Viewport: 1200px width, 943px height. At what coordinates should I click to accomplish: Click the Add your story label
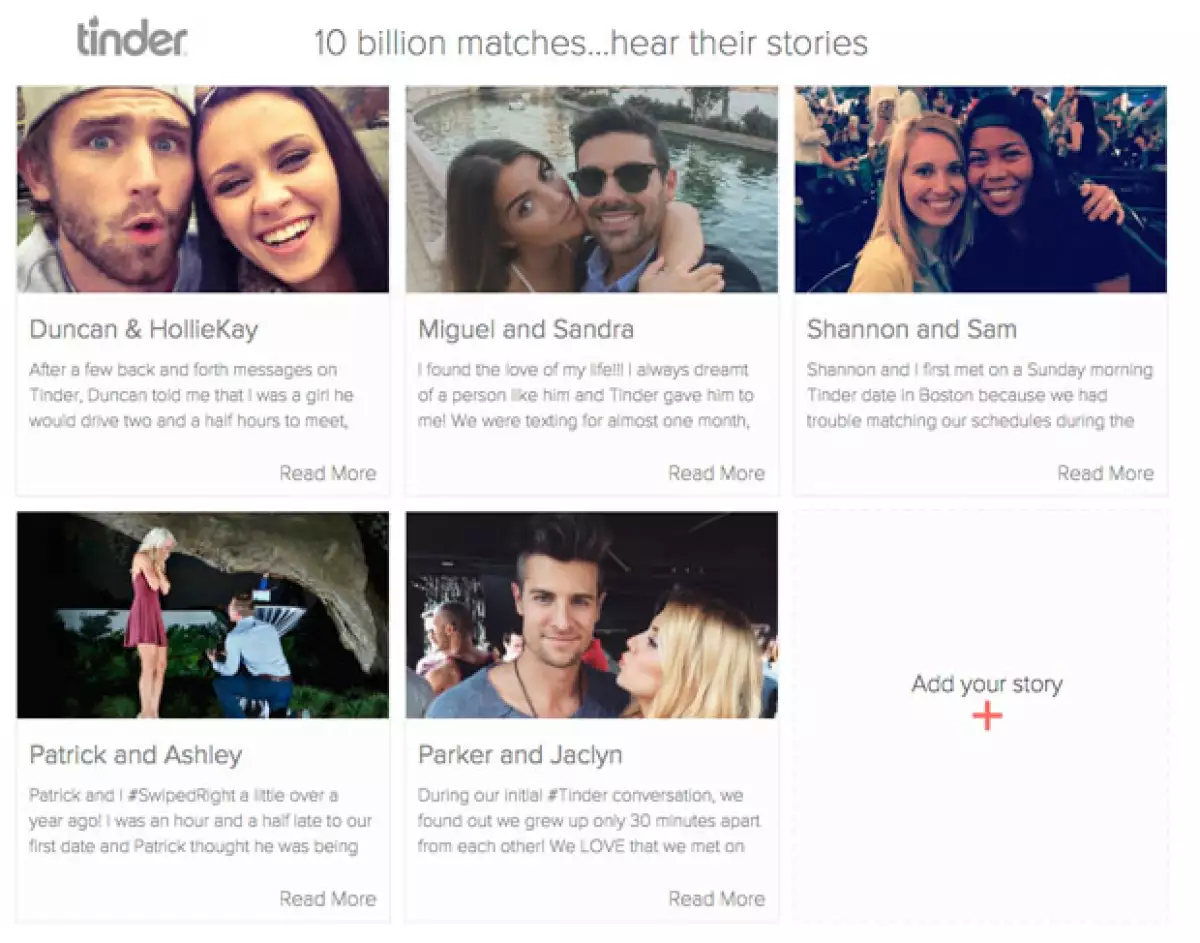click(x=987, y=684)
